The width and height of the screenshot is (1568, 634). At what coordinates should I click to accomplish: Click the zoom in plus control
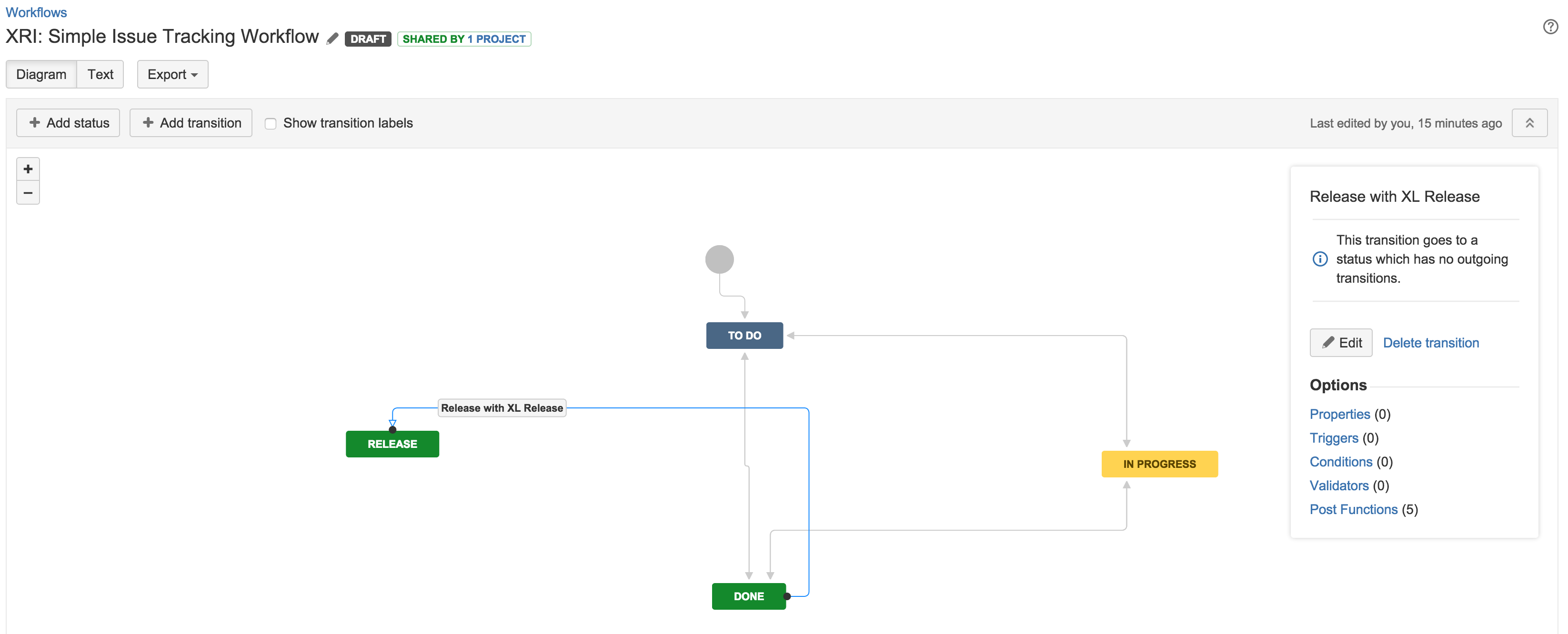click(27, 169)
